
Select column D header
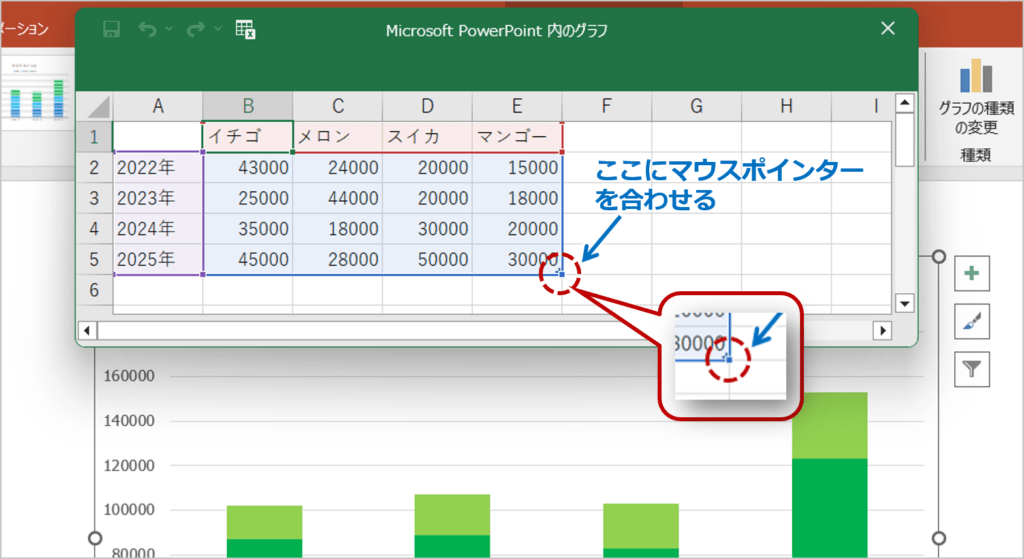click(x=427, y=106)
